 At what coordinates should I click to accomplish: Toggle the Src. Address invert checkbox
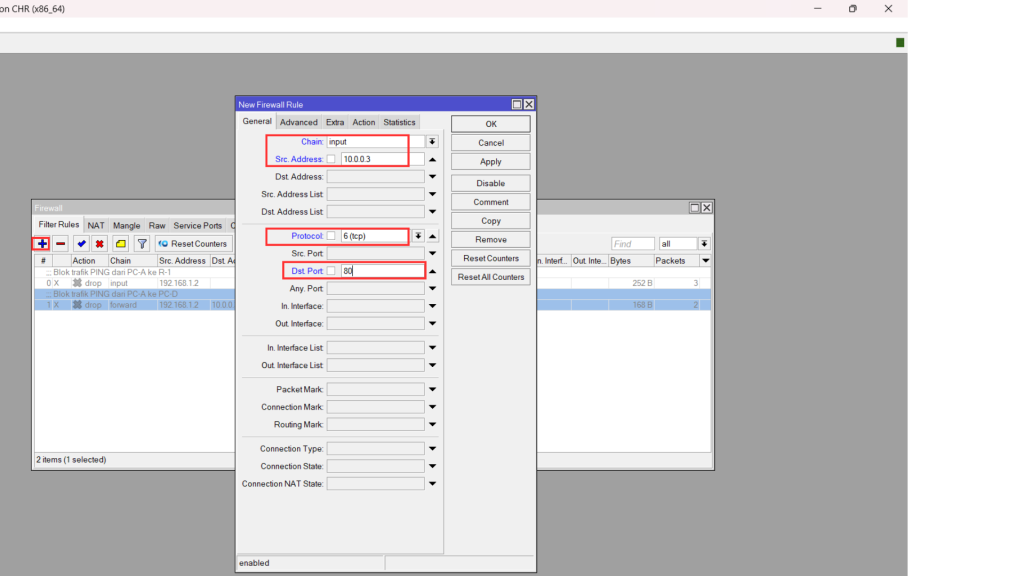click(331, 159)
